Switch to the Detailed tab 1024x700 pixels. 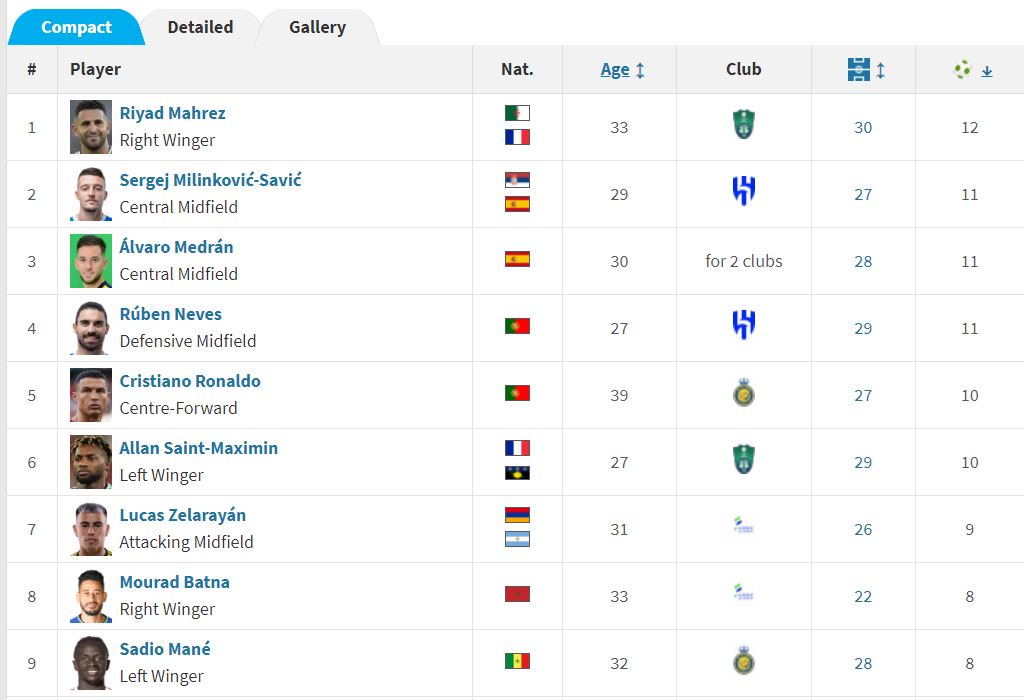click(200, 27)
